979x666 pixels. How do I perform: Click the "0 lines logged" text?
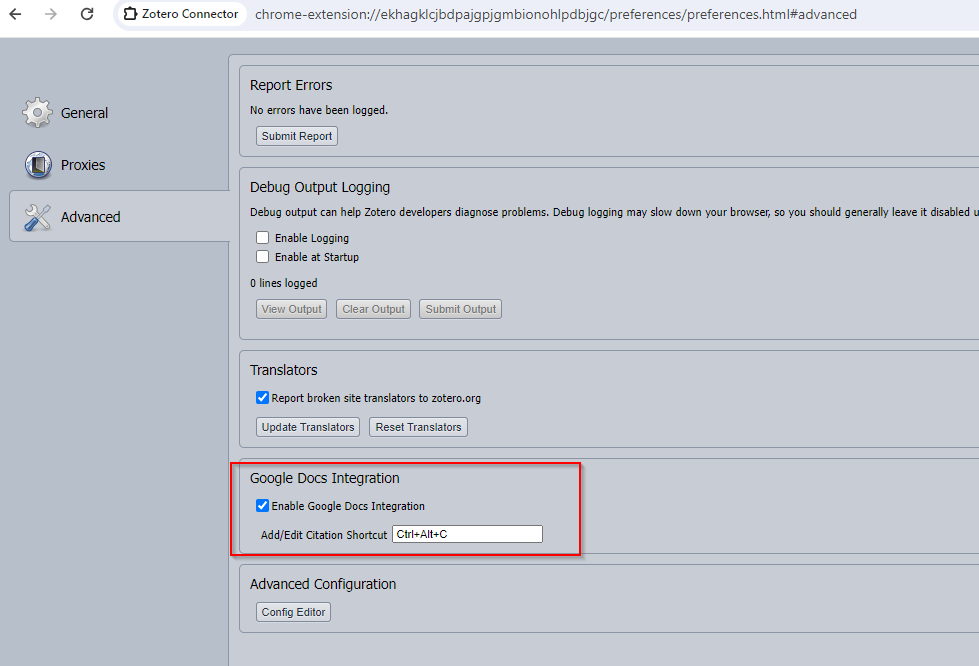pos(283,283)
